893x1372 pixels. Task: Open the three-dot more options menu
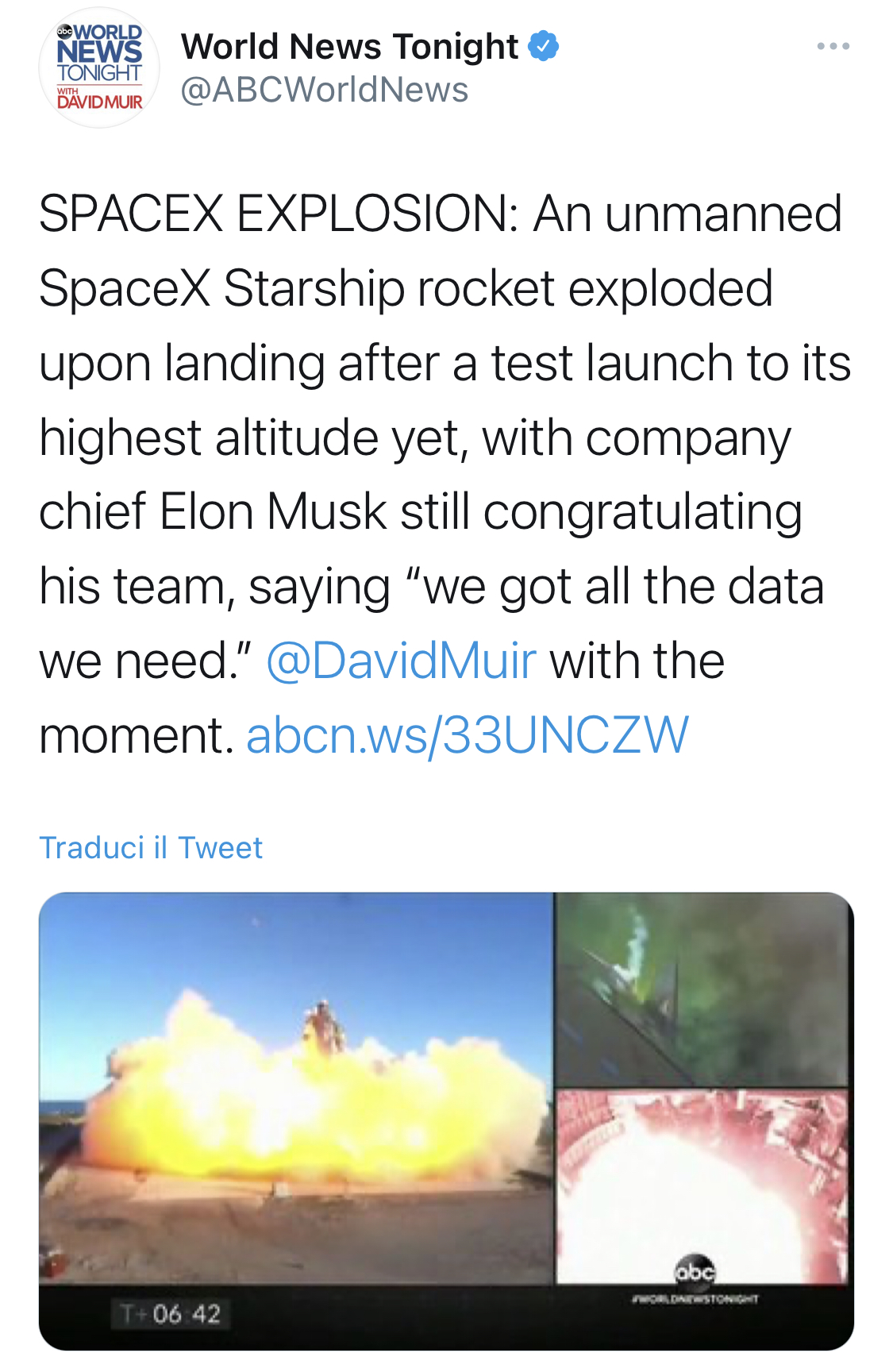833,47
